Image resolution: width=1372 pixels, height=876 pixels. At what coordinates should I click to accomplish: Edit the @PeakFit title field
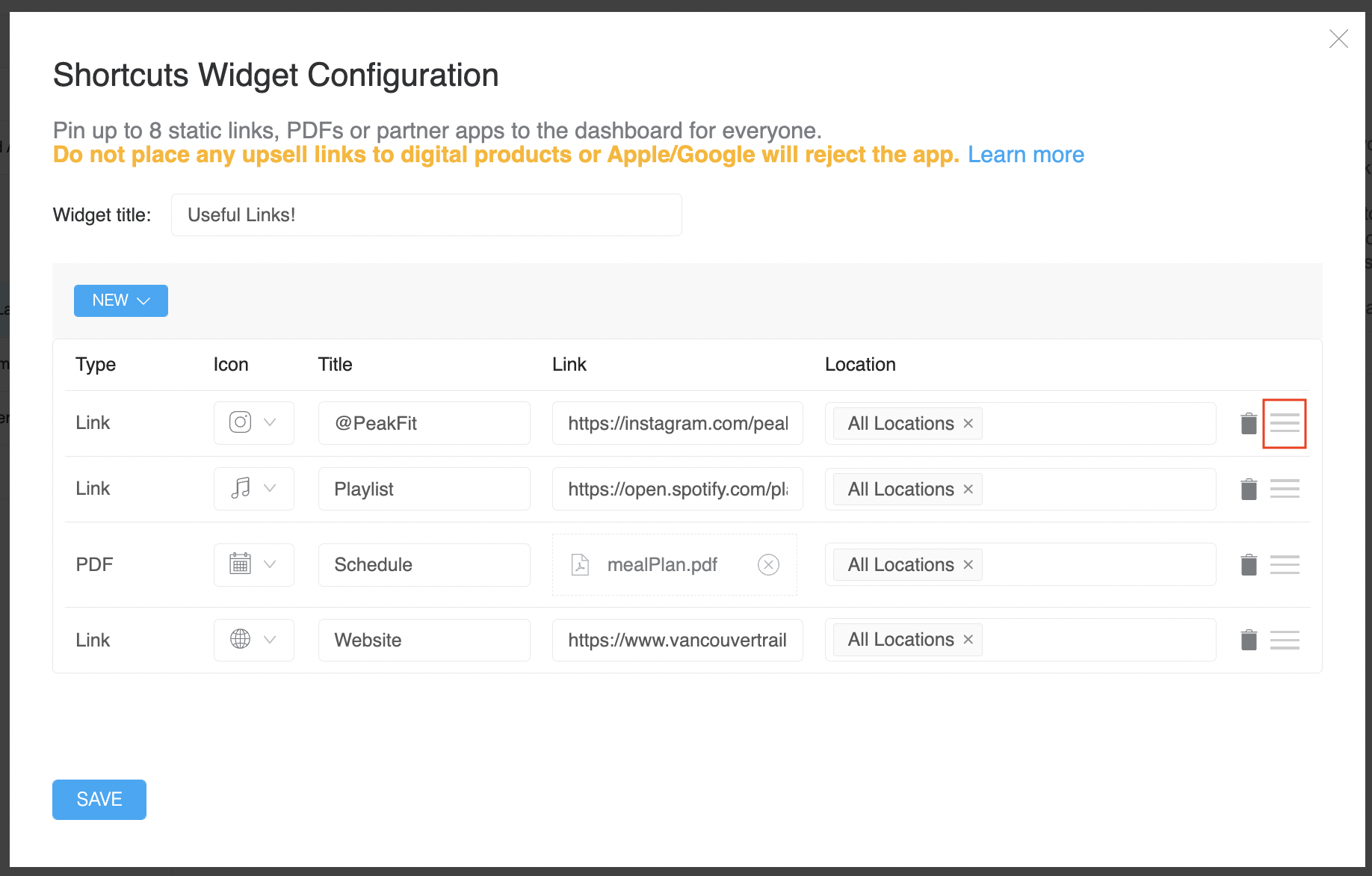click(424, 423)
